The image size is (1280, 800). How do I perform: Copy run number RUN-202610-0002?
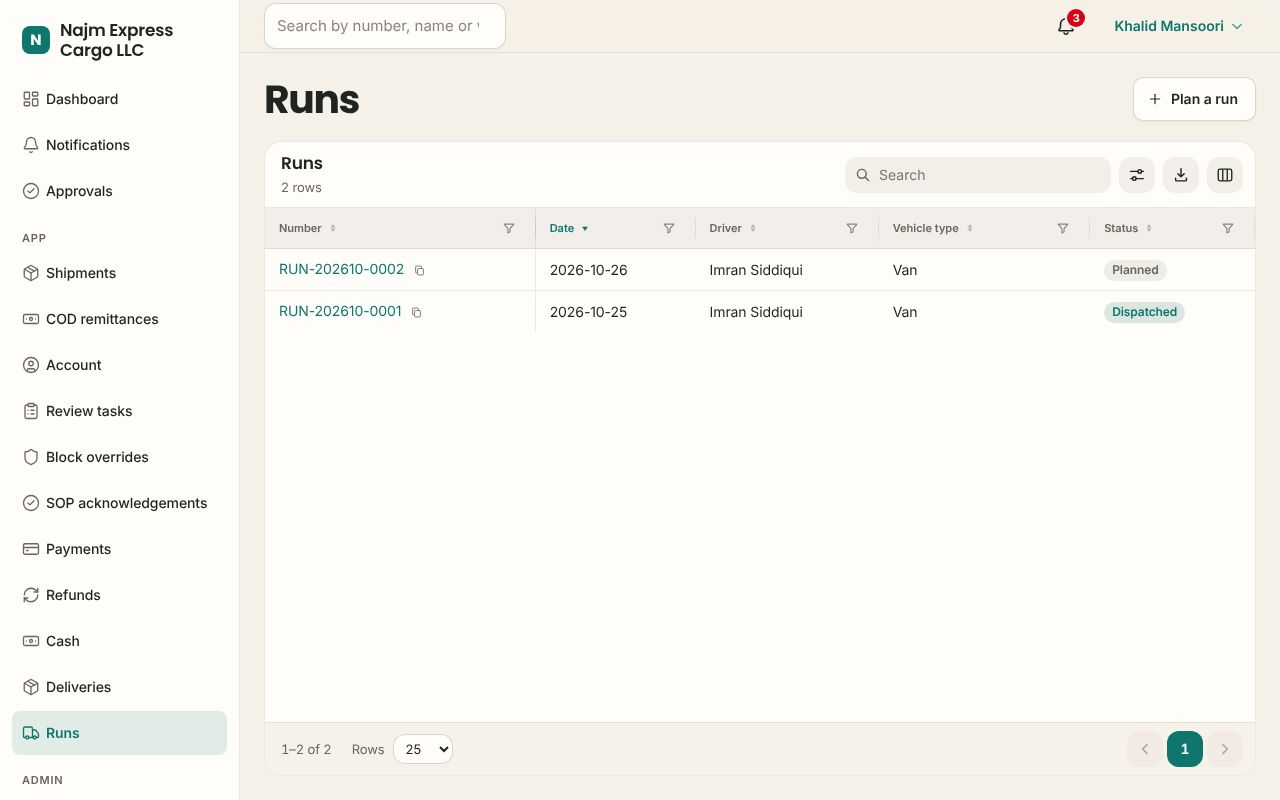point(420,270)
